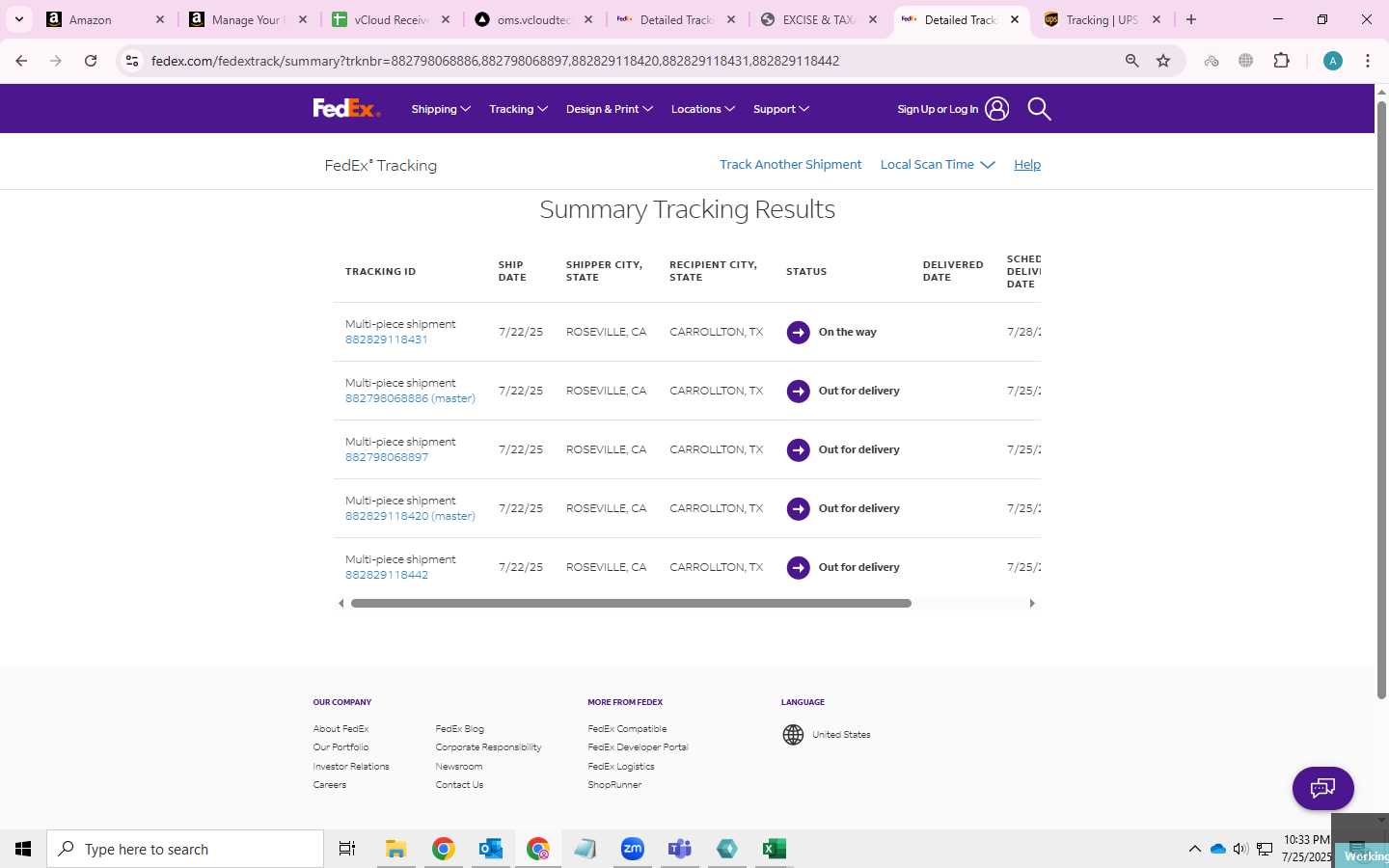Open Local Scan Time dropdown

938,165
